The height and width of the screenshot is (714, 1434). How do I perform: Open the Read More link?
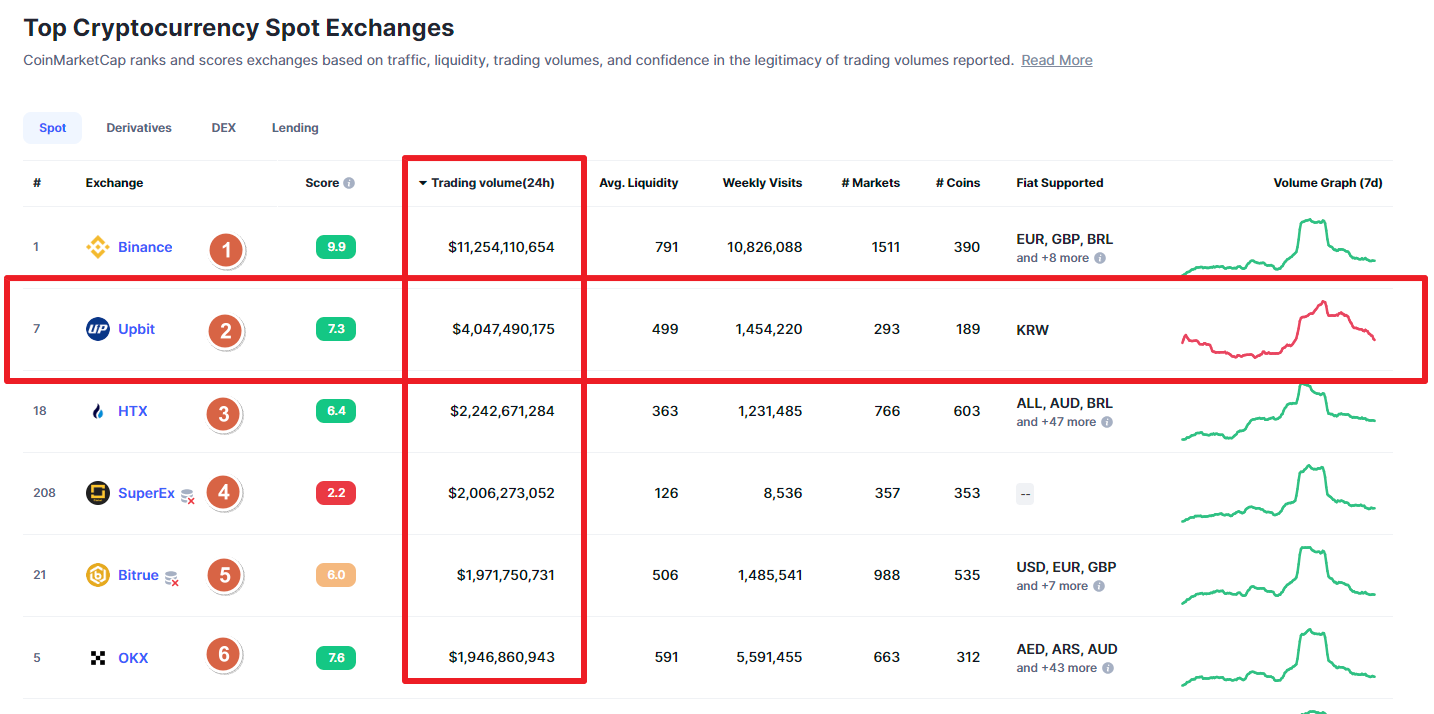point(1057,60)
